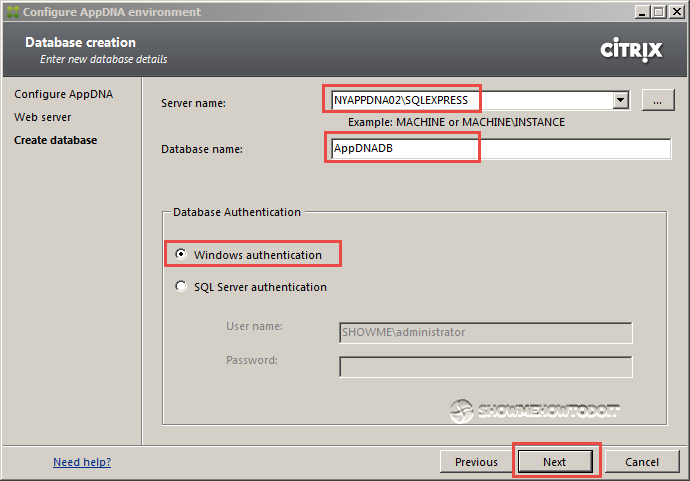Minimize the Configure AppDNA window
Screen dimensions: 690x481
[x=642, y=12]
